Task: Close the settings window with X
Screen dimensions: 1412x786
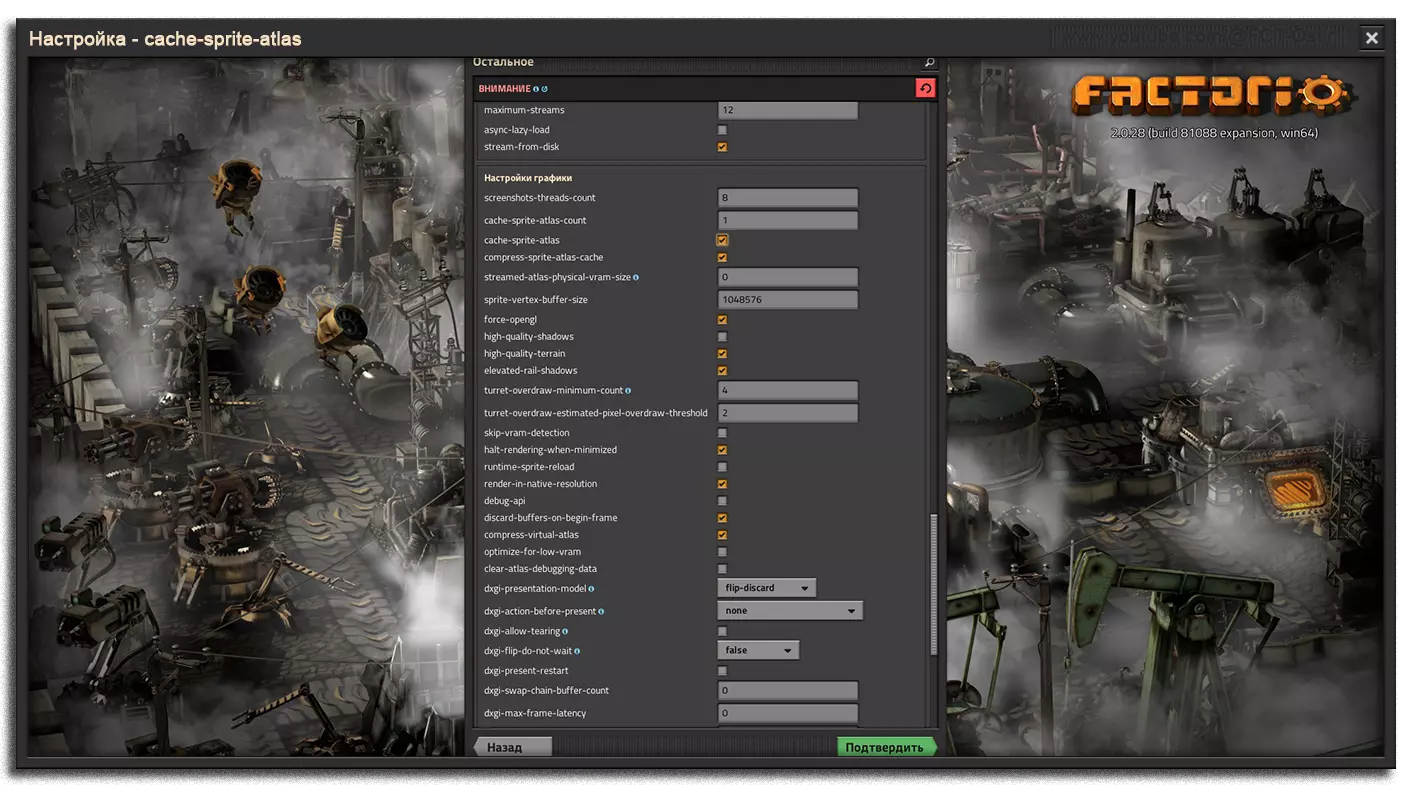Action: (1371, 38)
